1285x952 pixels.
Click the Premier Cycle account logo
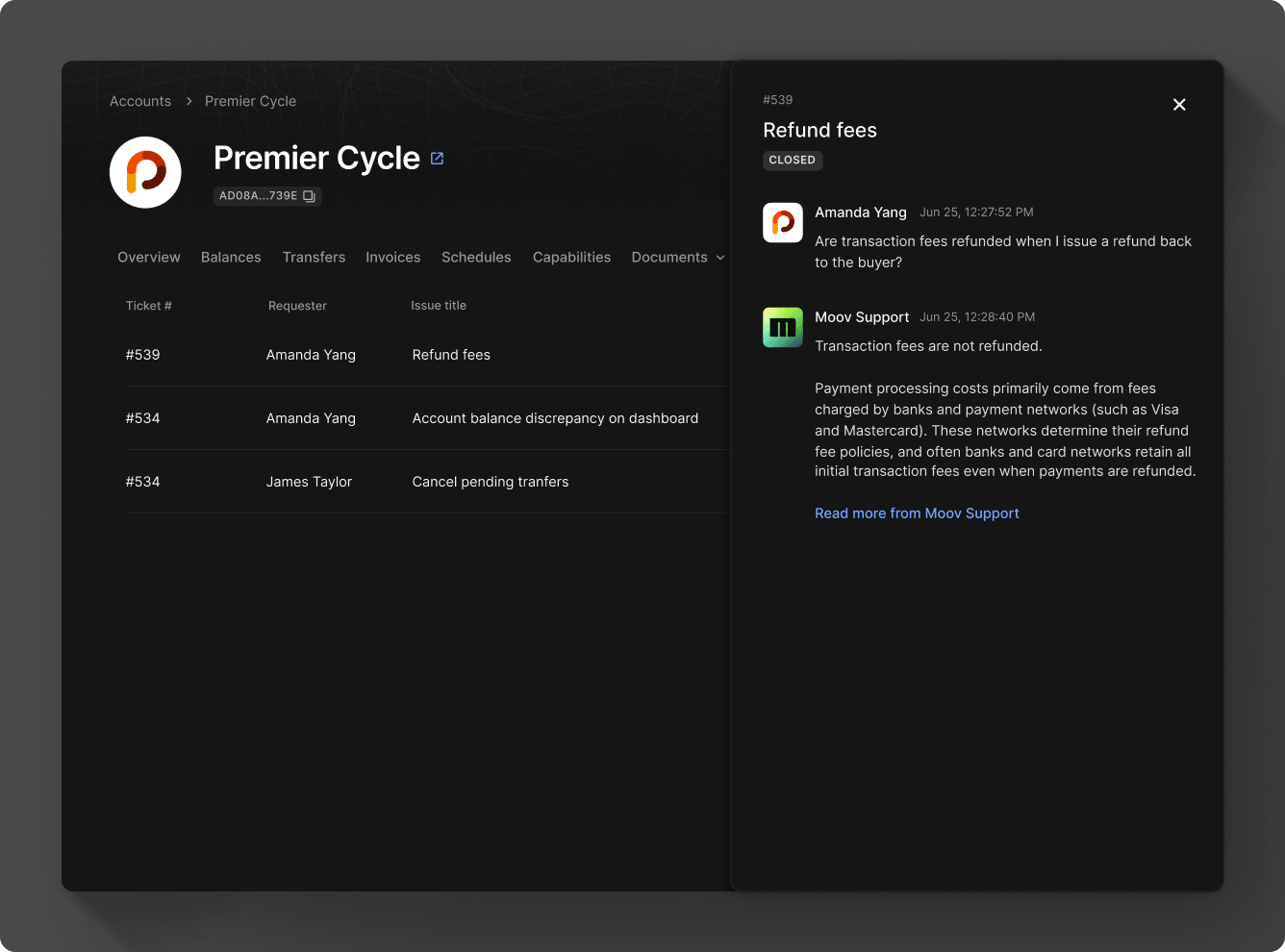tap(145, 172)
